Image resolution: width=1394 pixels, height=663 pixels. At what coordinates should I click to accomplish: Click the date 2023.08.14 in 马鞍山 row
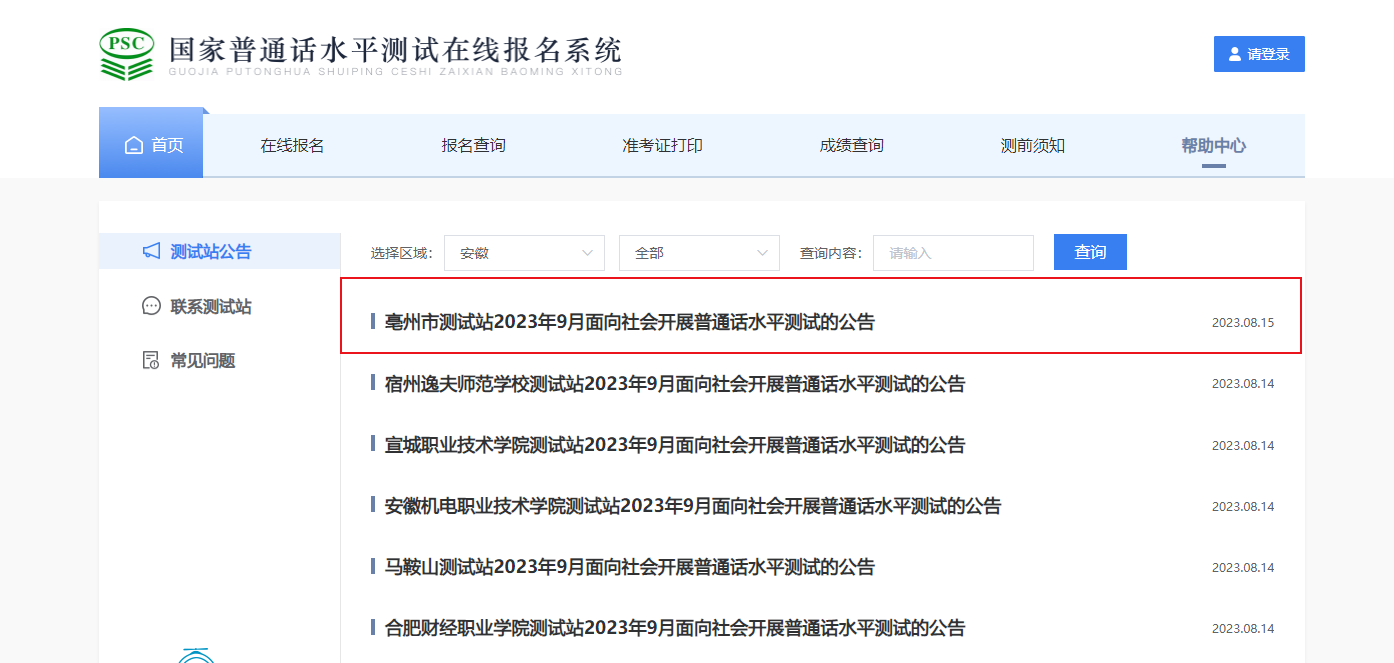1243,567
